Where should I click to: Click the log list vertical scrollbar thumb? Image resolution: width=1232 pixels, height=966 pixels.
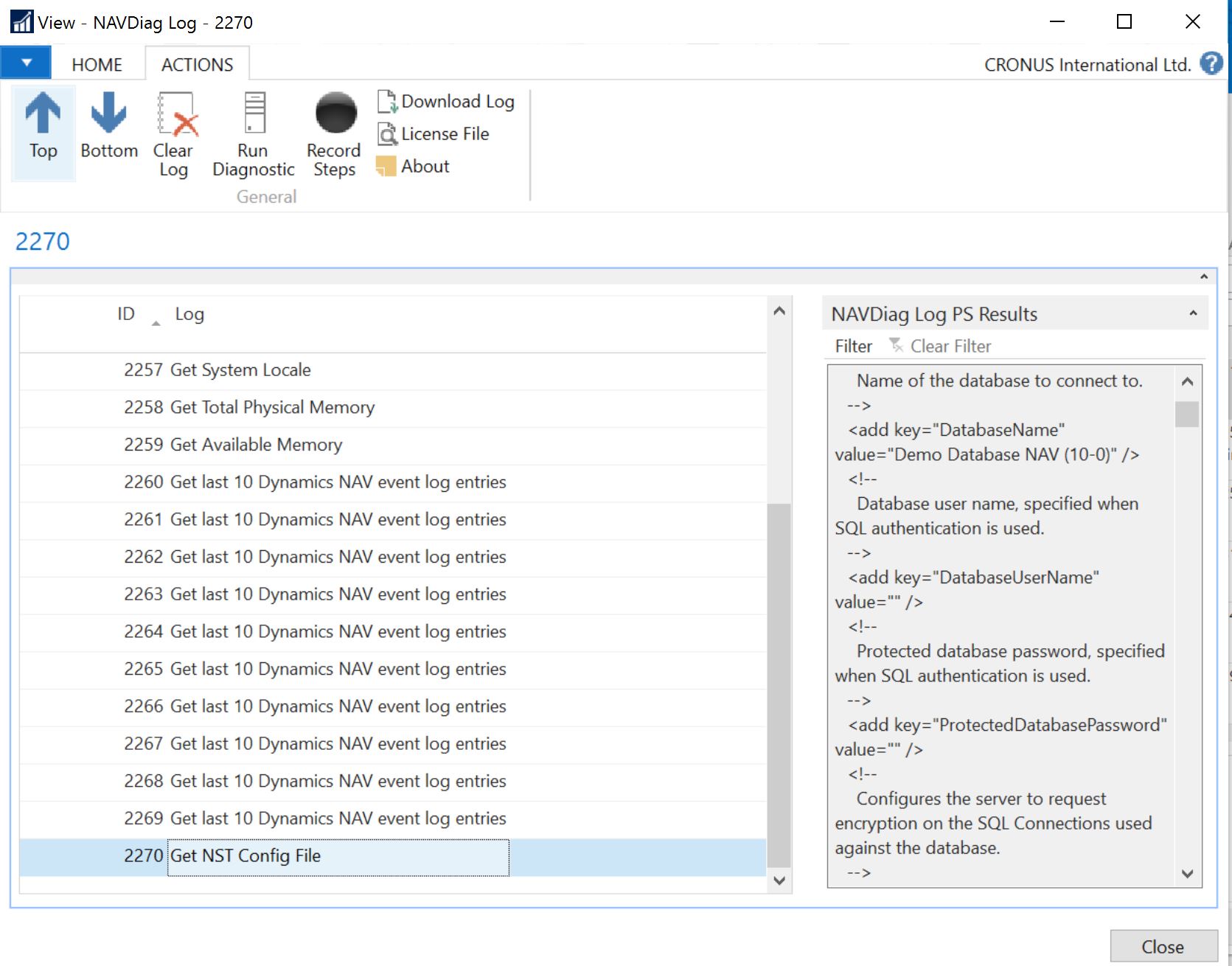pyautogui.click(x=779, y=686)
